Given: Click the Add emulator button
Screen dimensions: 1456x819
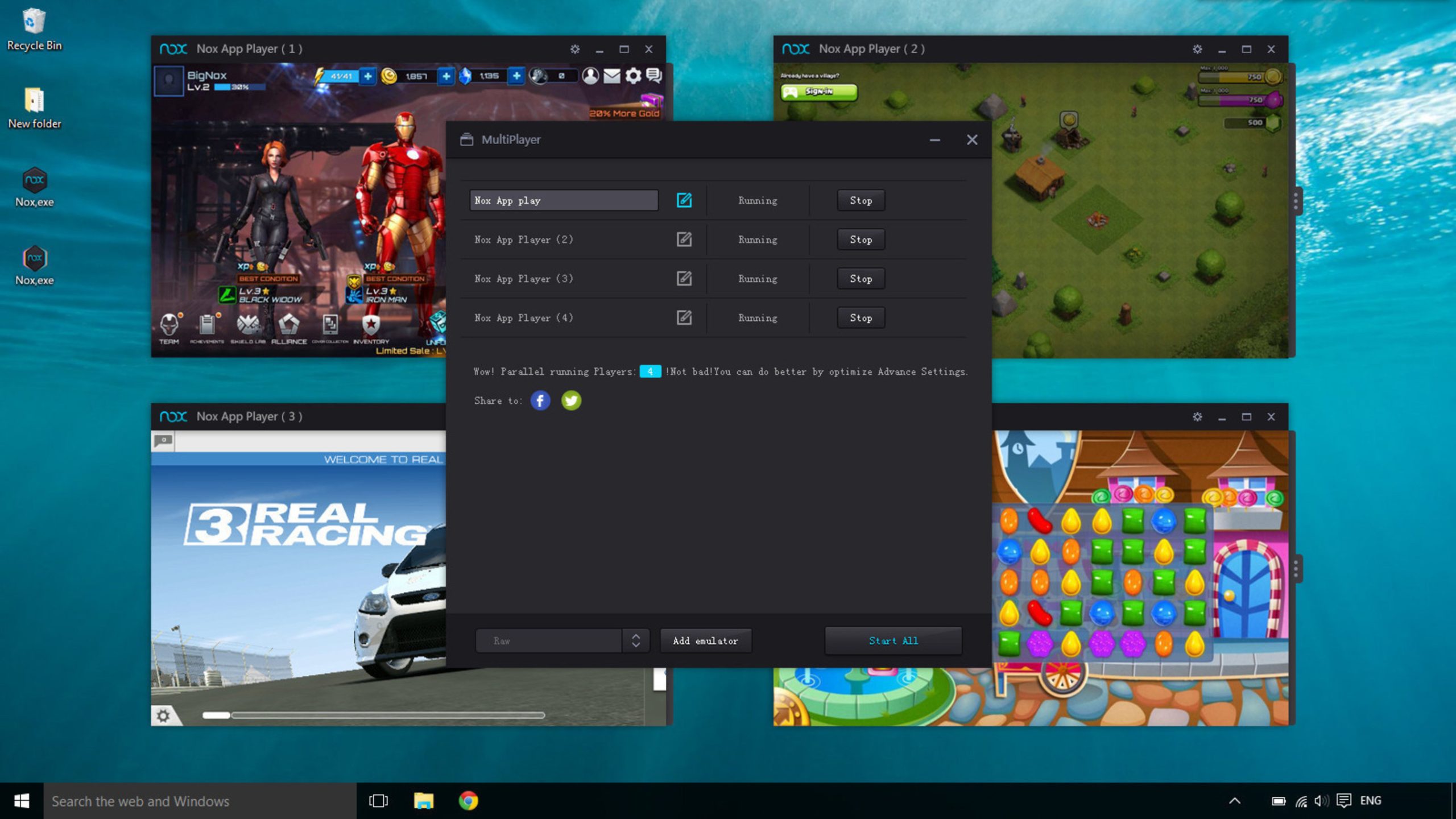Looking at the screenshot, I should tap(705, 641).
